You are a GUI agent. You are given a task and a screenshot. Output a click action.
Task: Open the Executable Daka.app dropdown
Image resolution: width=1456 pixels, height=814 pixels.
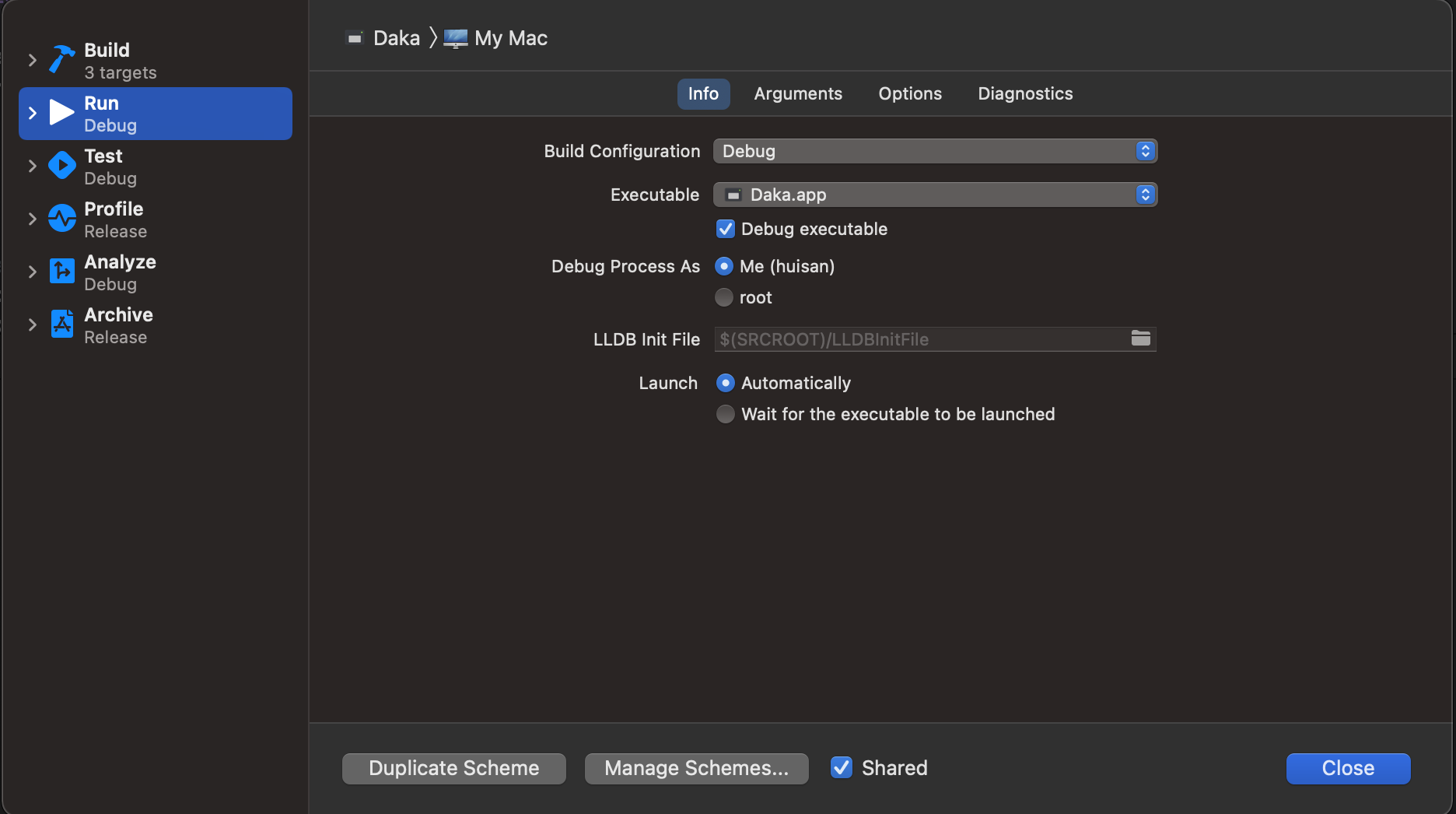coord(935,195)
